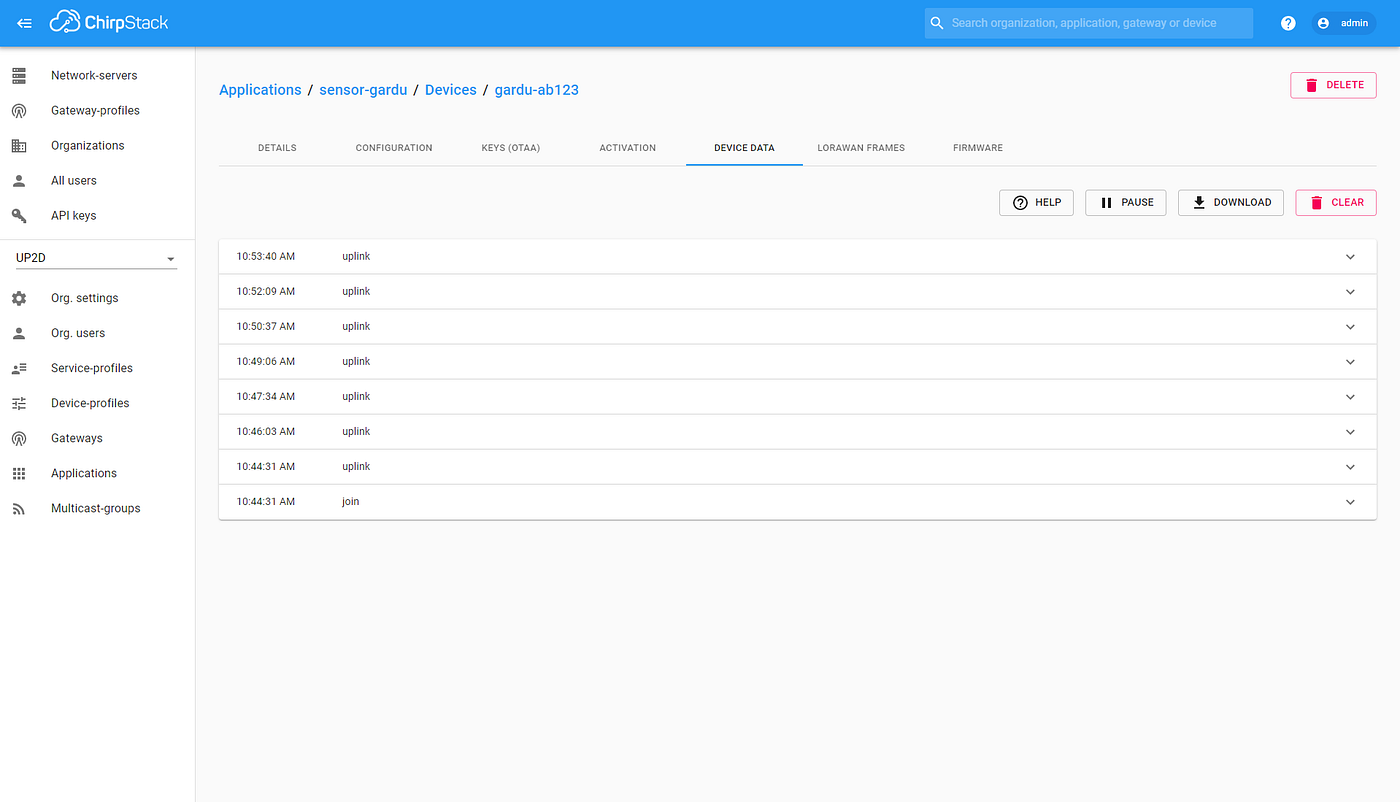Navigate to sensor-gardu via breadcrumb link
This screenshot has width=1400, height=802.
tap(363, 89)
